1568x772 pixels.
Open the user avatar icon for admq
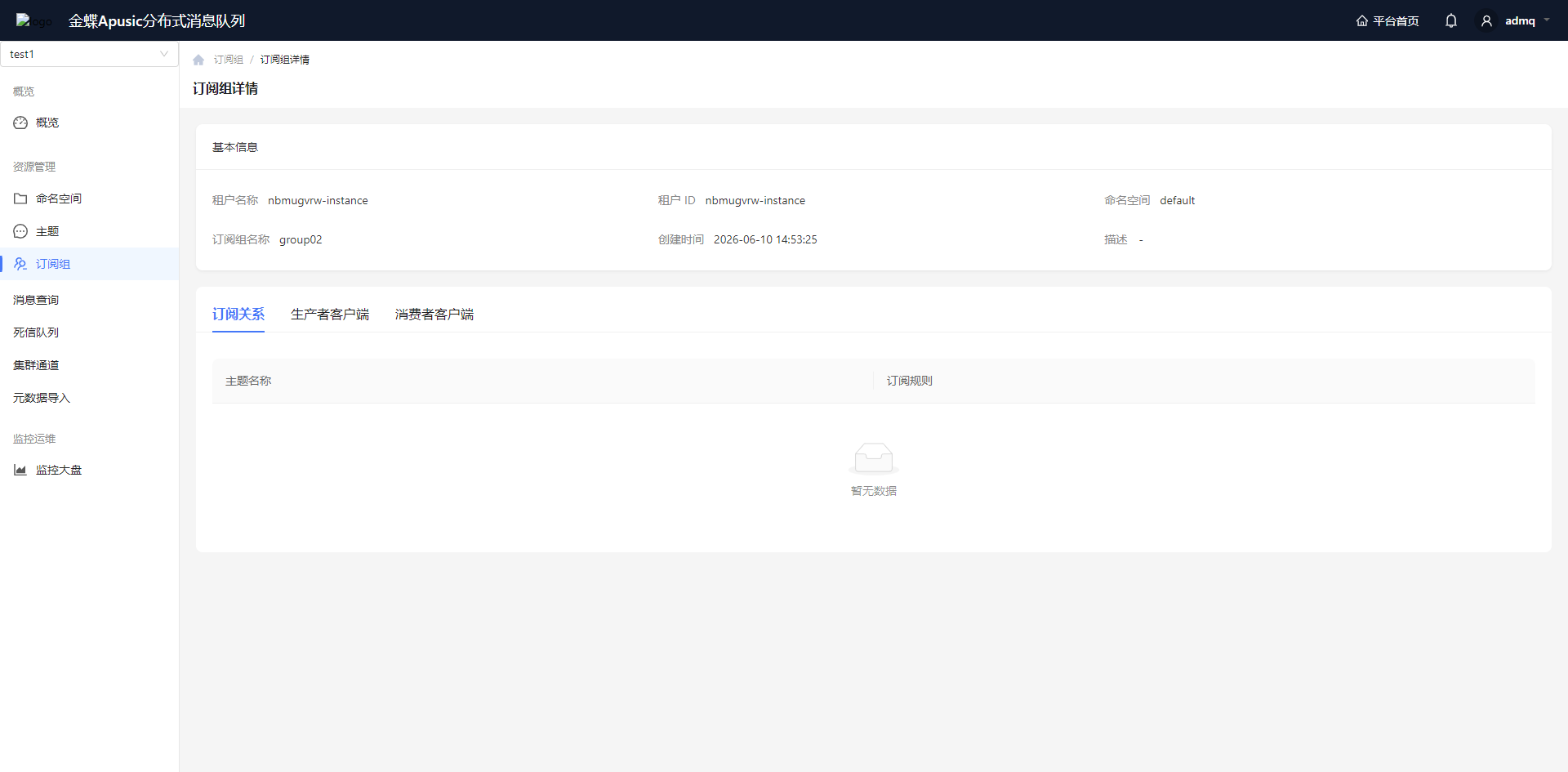tap(1486, 20)
